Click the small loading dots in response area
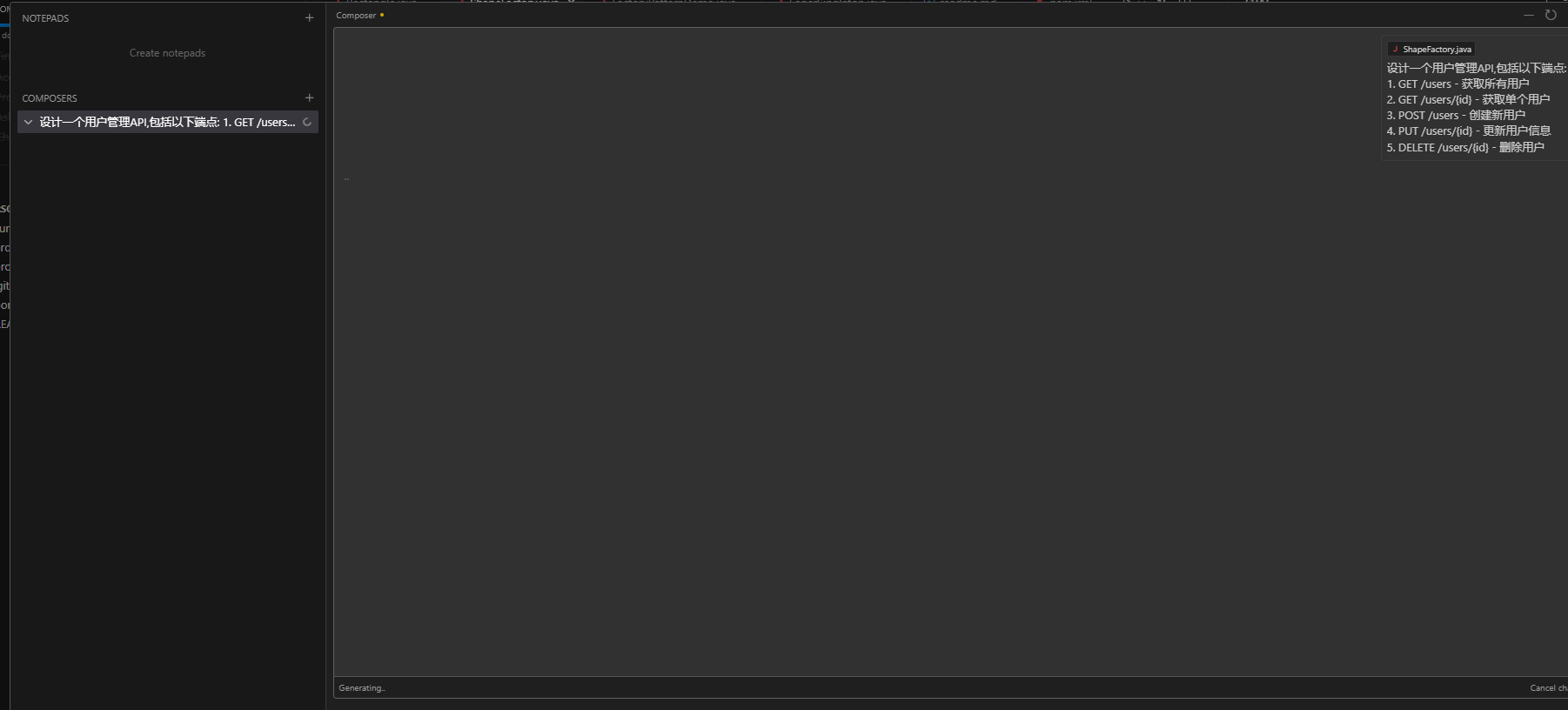The width and height of the screenshot is (1568, 710). 346,179
